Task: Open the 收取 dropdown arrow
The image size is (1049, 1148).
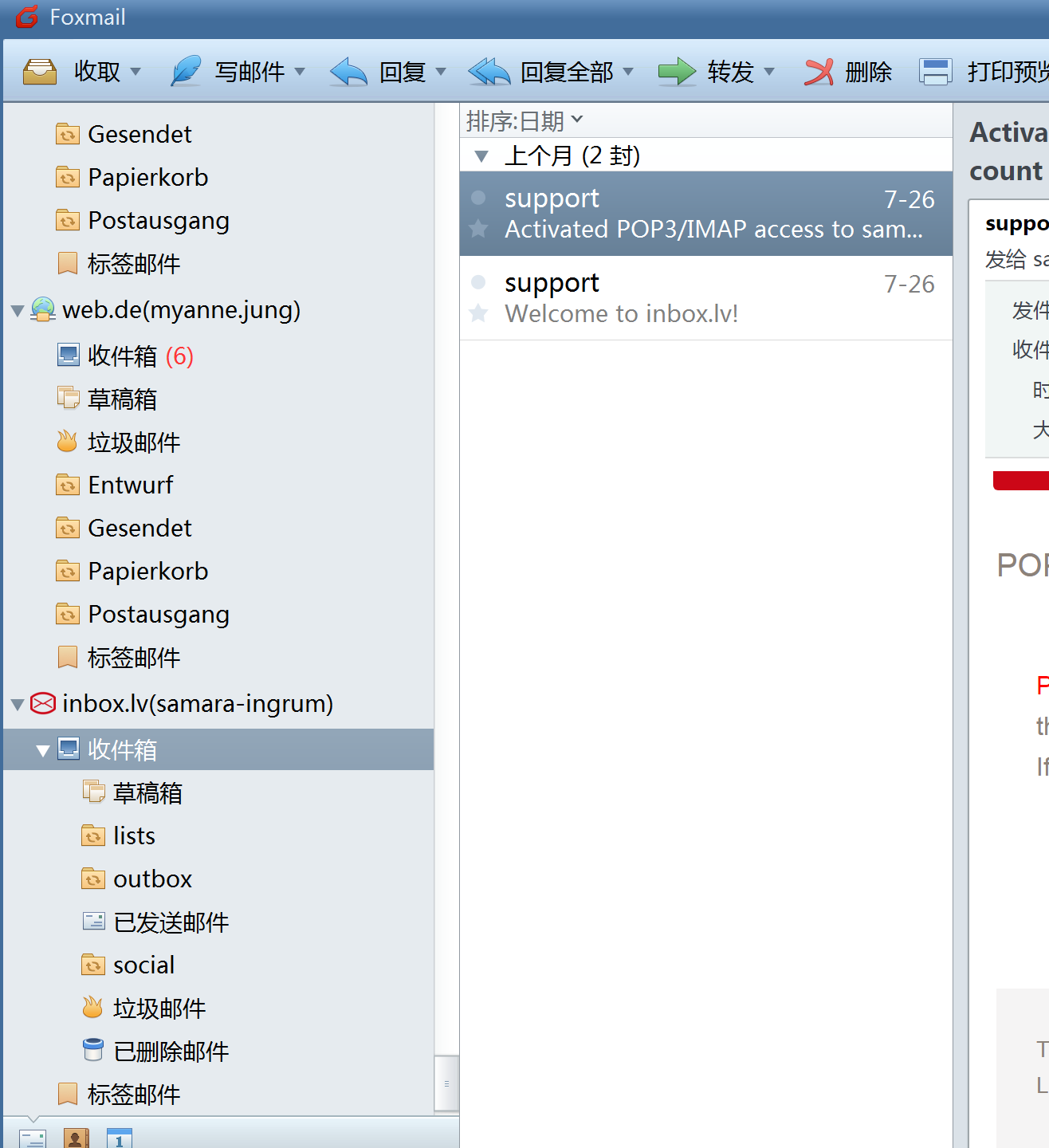Action: pyautogui.click(x=136, y=72)
